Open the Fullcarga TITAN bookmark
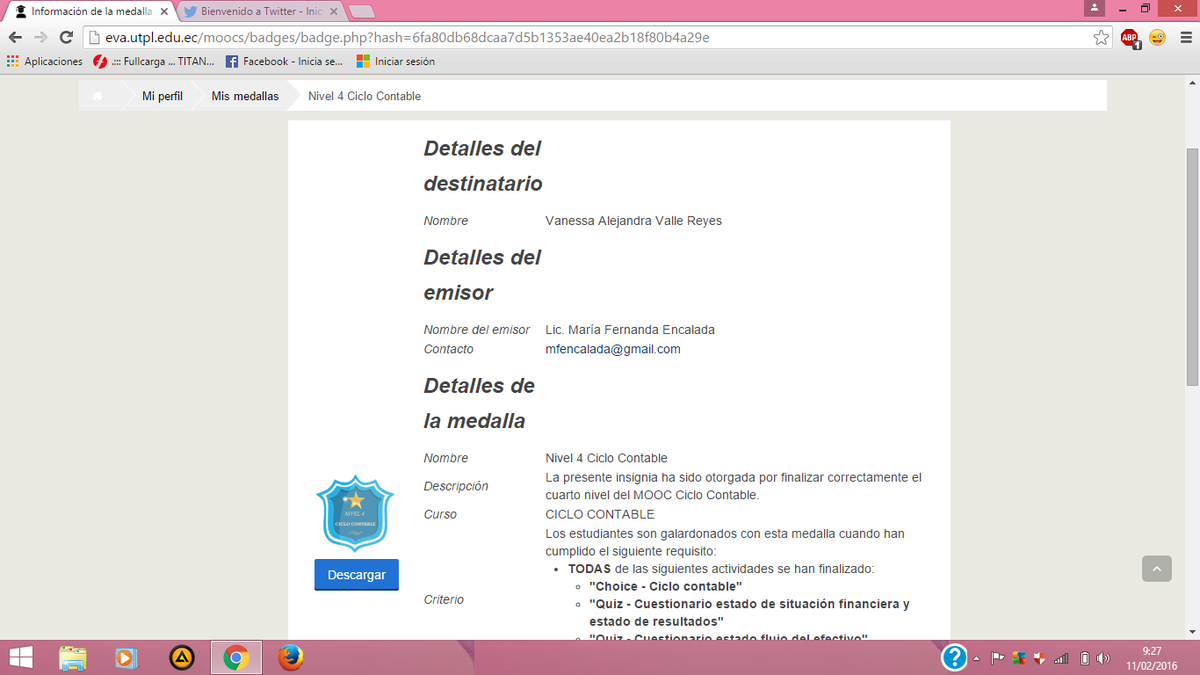This screenshot has width=1200, height=675. (154, 61)
